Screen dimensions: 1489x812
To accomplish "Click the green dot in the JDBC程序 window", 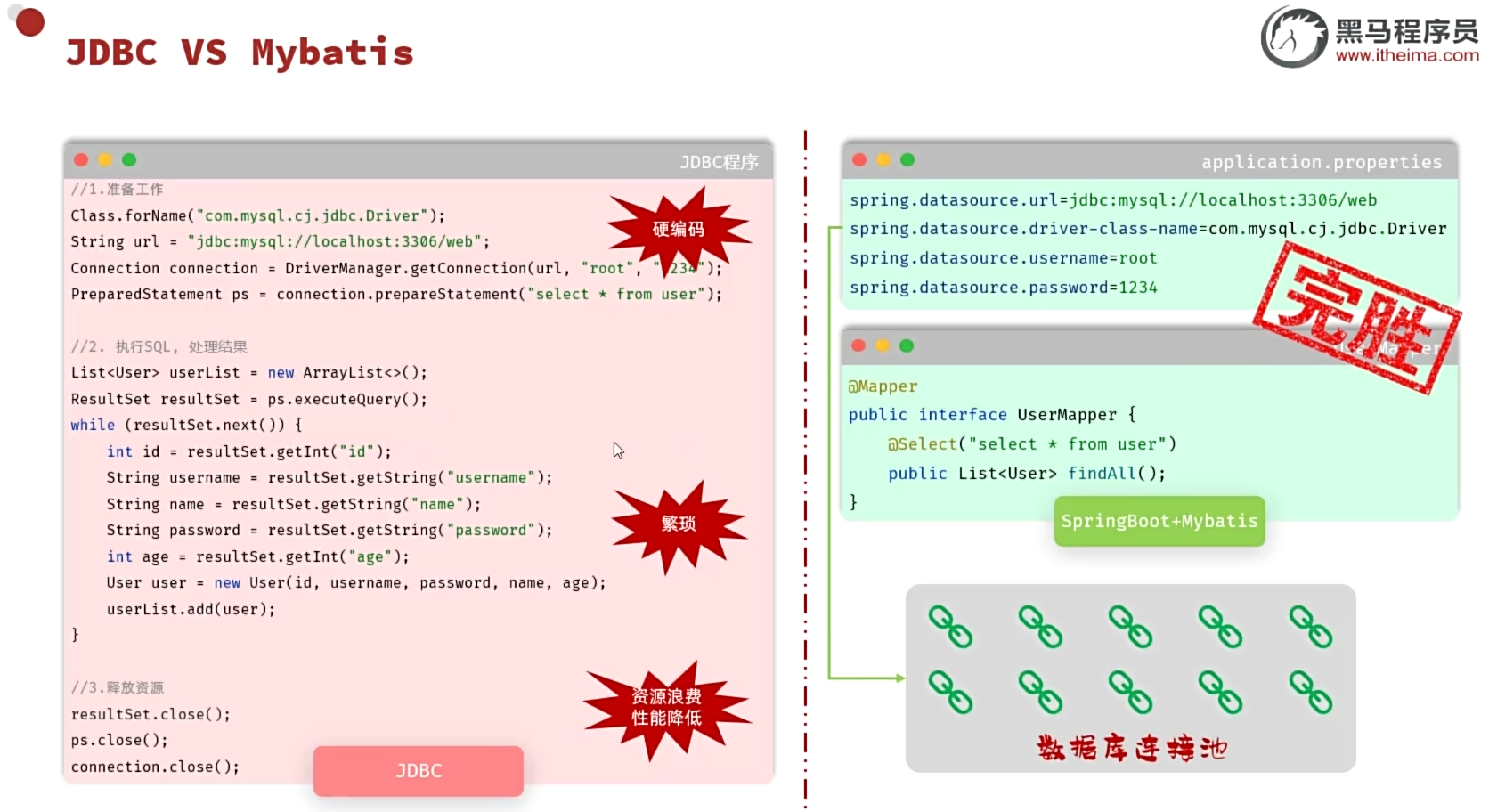I will pos(129,159).
